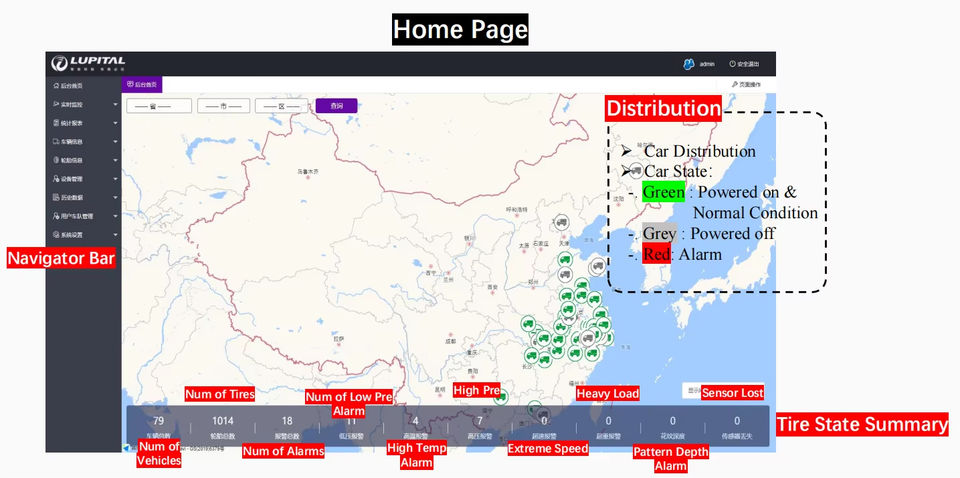This screenshot has width=960, height=478.
Task: Click the green truck marker below the 天津 grey marker
Action: 565,259
